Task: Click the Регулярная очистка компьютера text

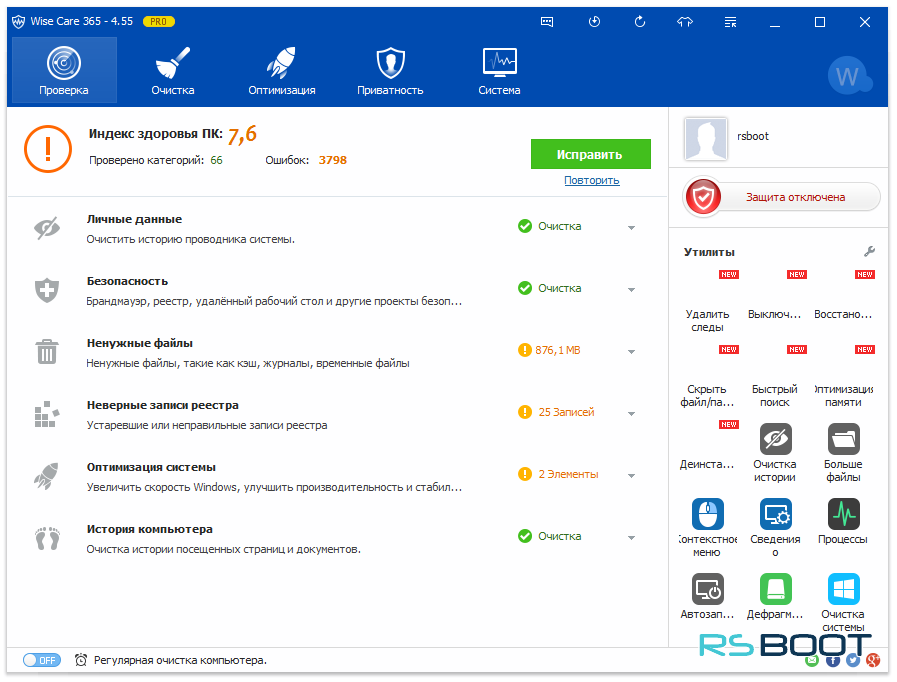Action: coord(180,660)
